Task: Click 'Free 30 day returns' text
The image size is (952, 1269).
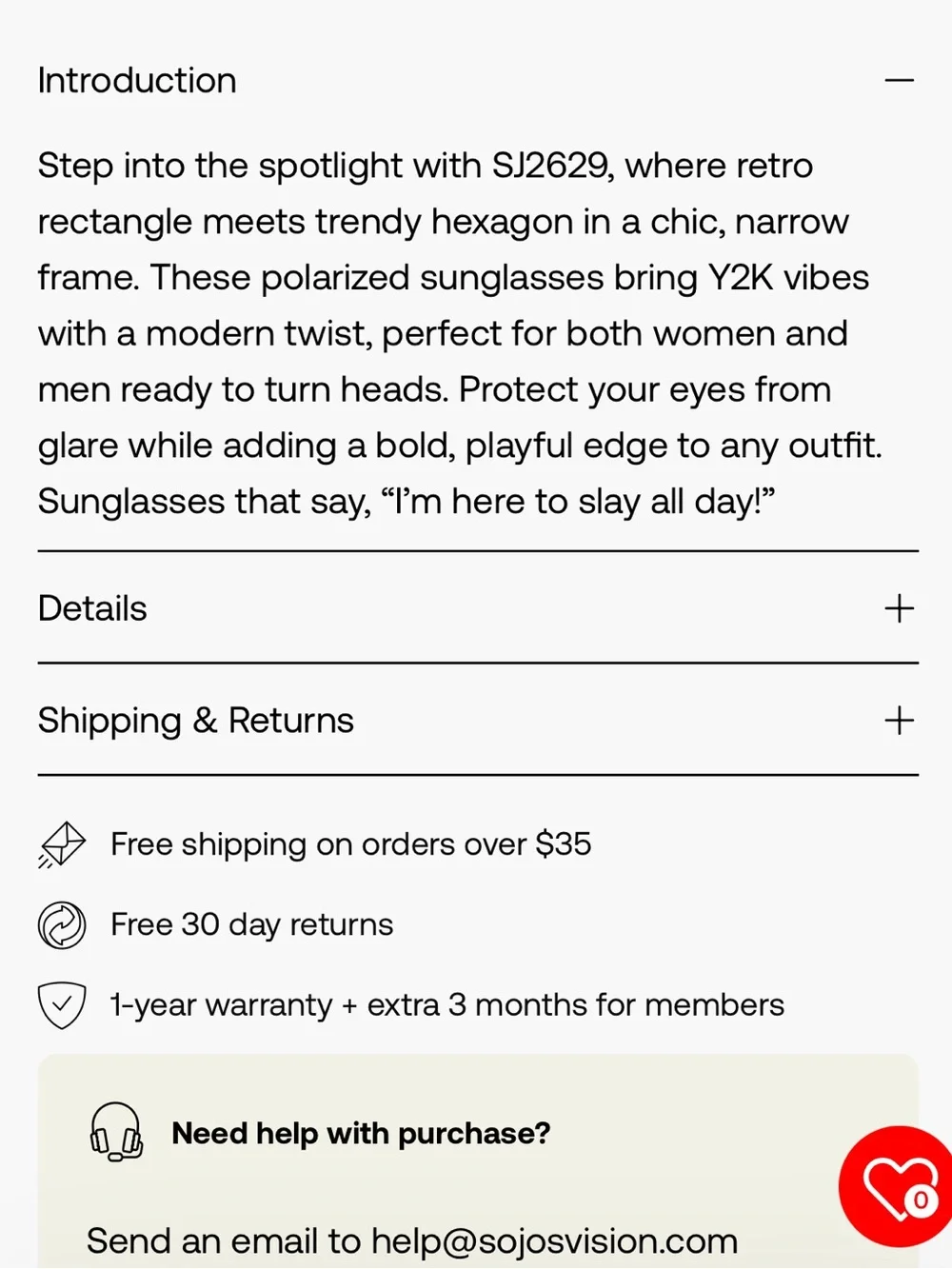Action: (251, 924)
